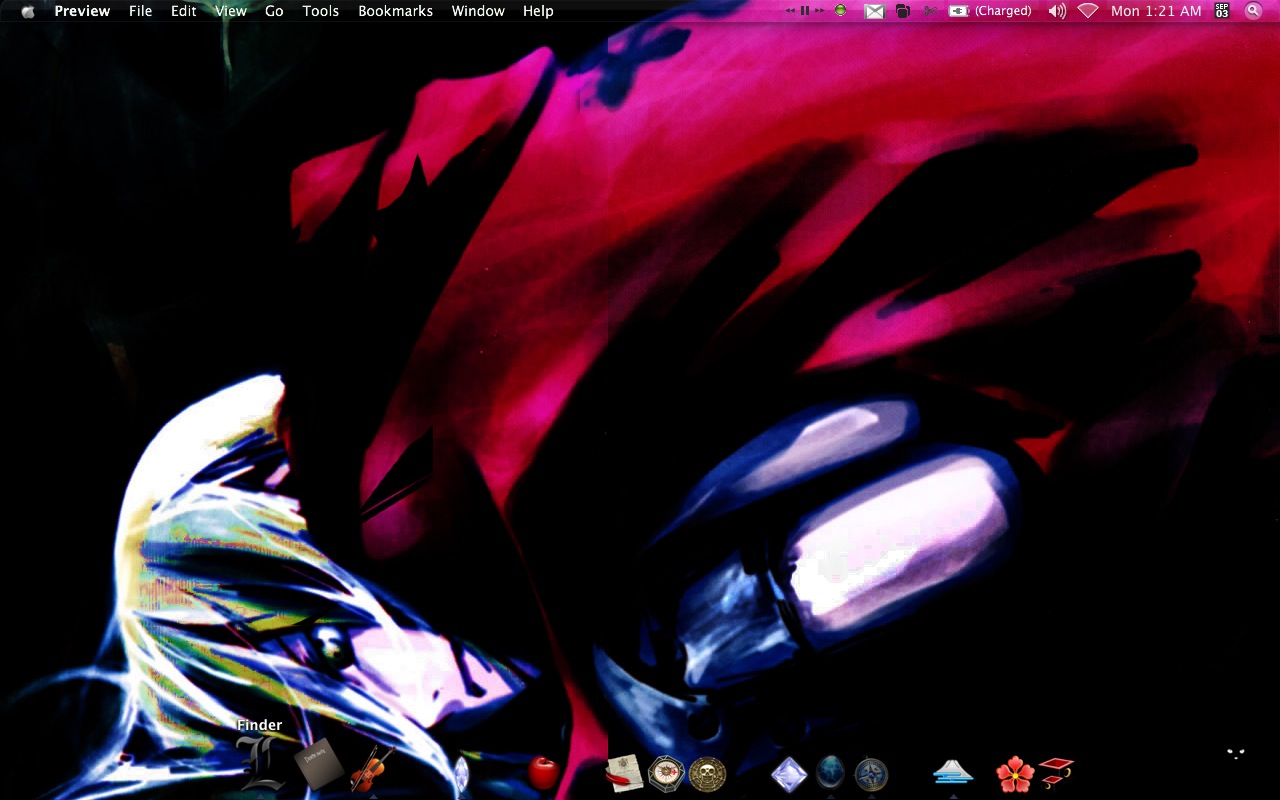Launch the violin dock icon
Viewport: 1280px width, 800px height.
[x=372, y=769]
